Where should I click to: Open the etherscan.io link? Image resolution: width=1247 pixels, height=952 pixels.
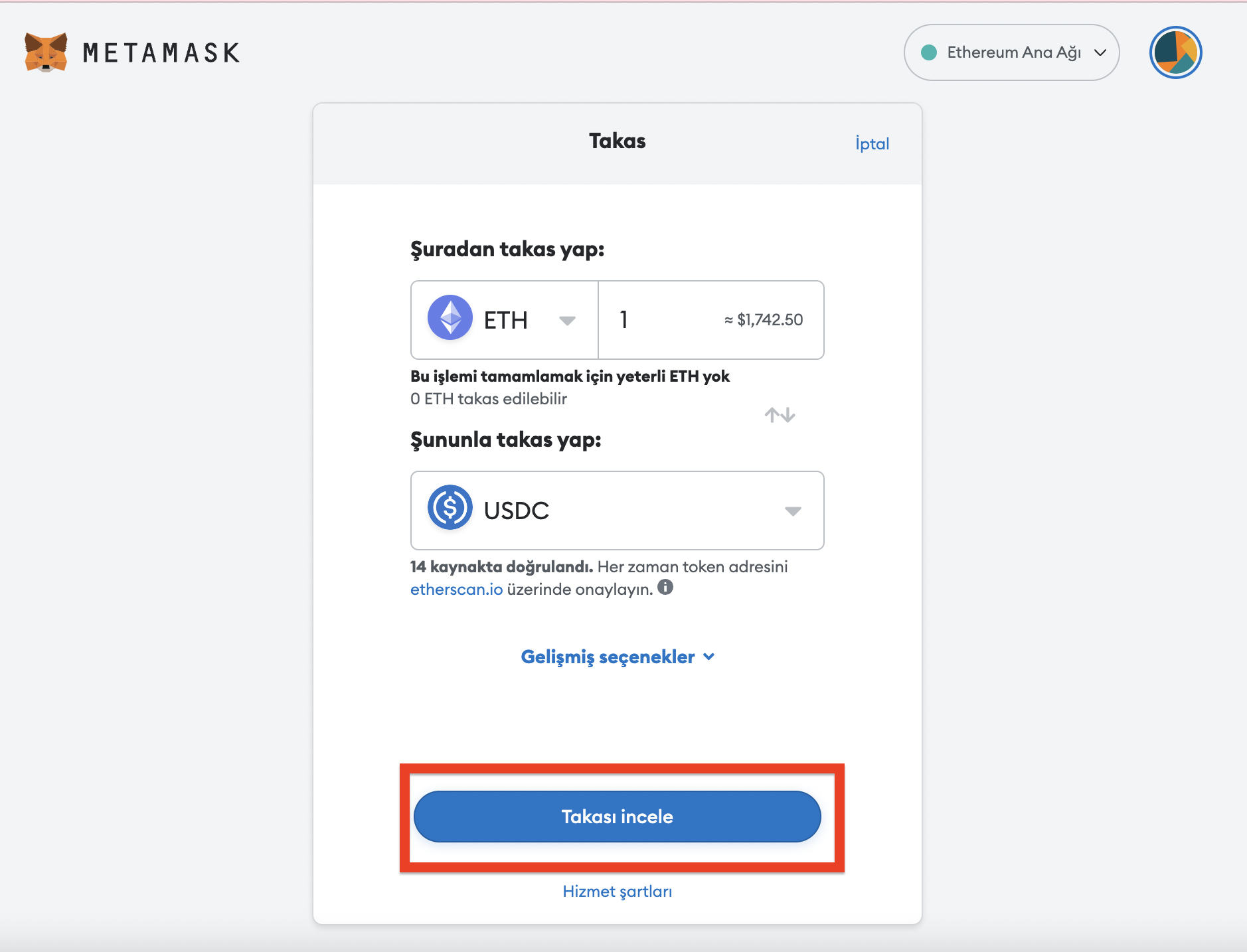[x=456, y=590]
